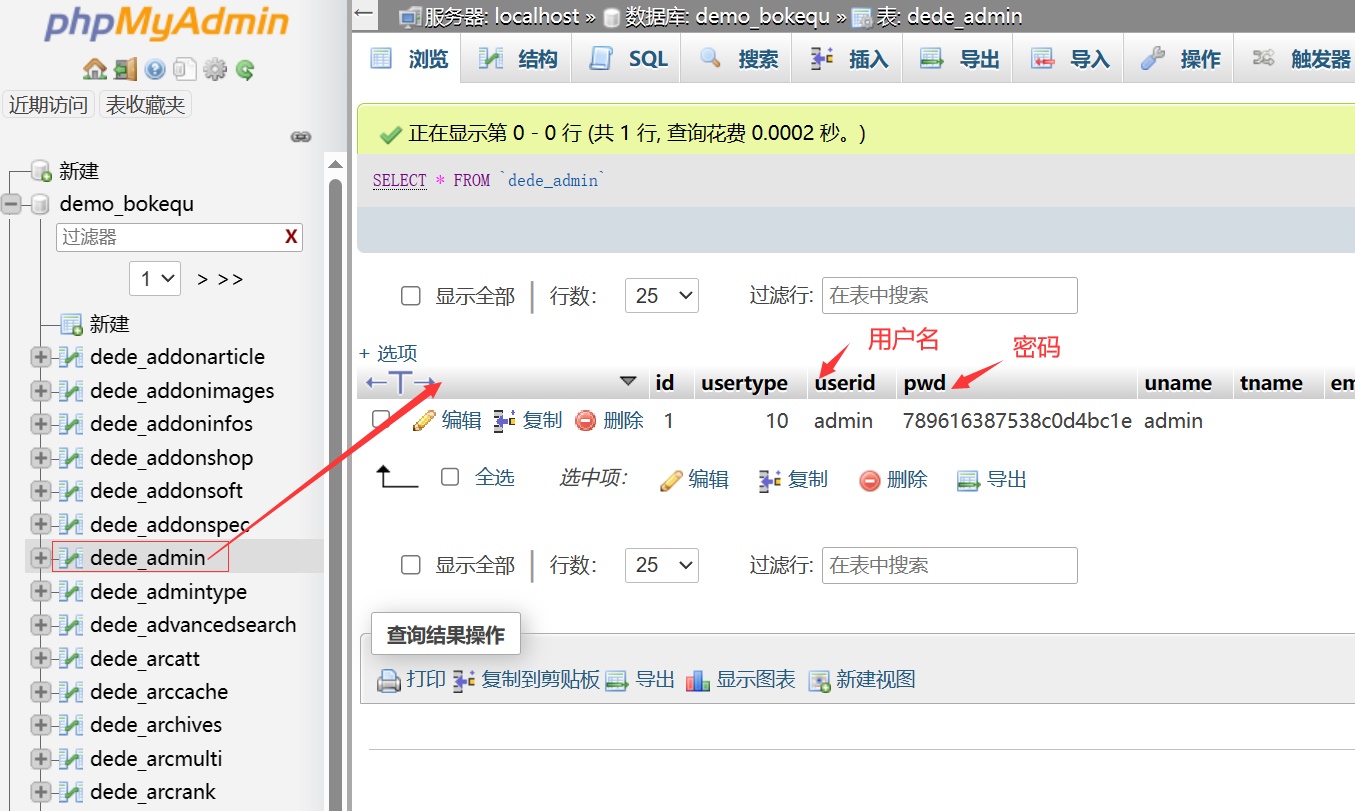The image size is (1355, 811).
Task: Expand the dede_arccache tree node
Action: pyautogui.click(x=40, y=692)
